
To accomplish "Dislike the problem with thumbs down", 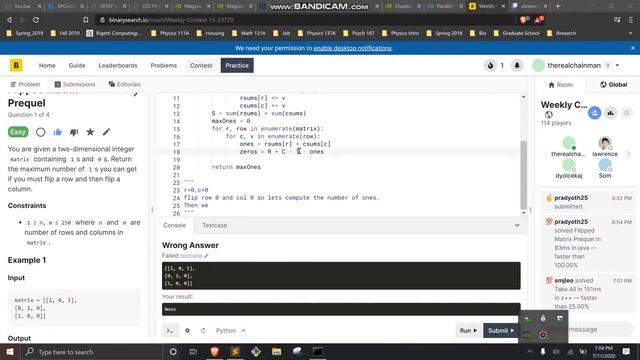I will point(74,132).
